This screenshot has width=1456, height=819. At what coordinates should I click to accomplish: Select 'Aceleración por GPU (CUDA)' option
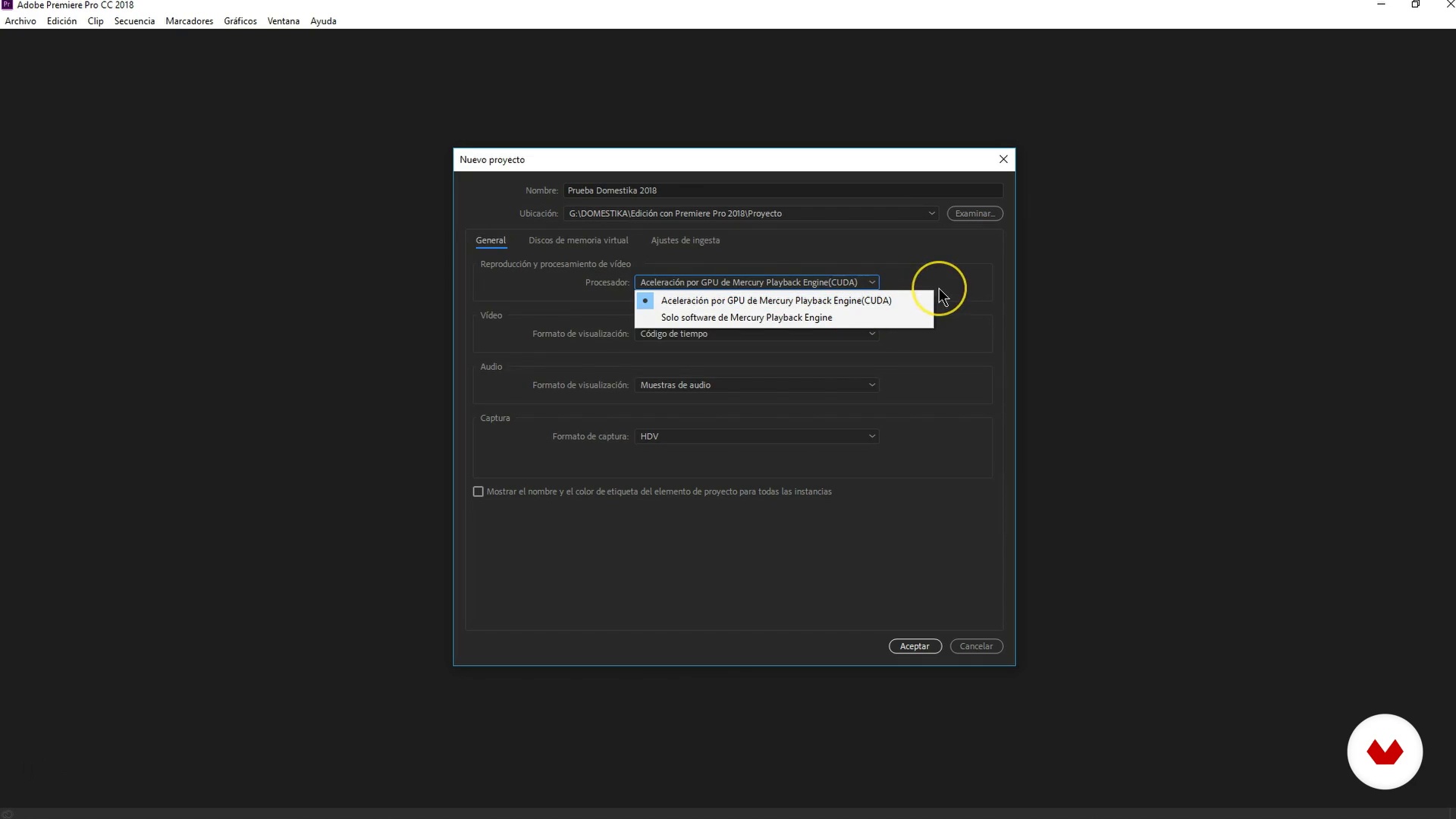776,300
